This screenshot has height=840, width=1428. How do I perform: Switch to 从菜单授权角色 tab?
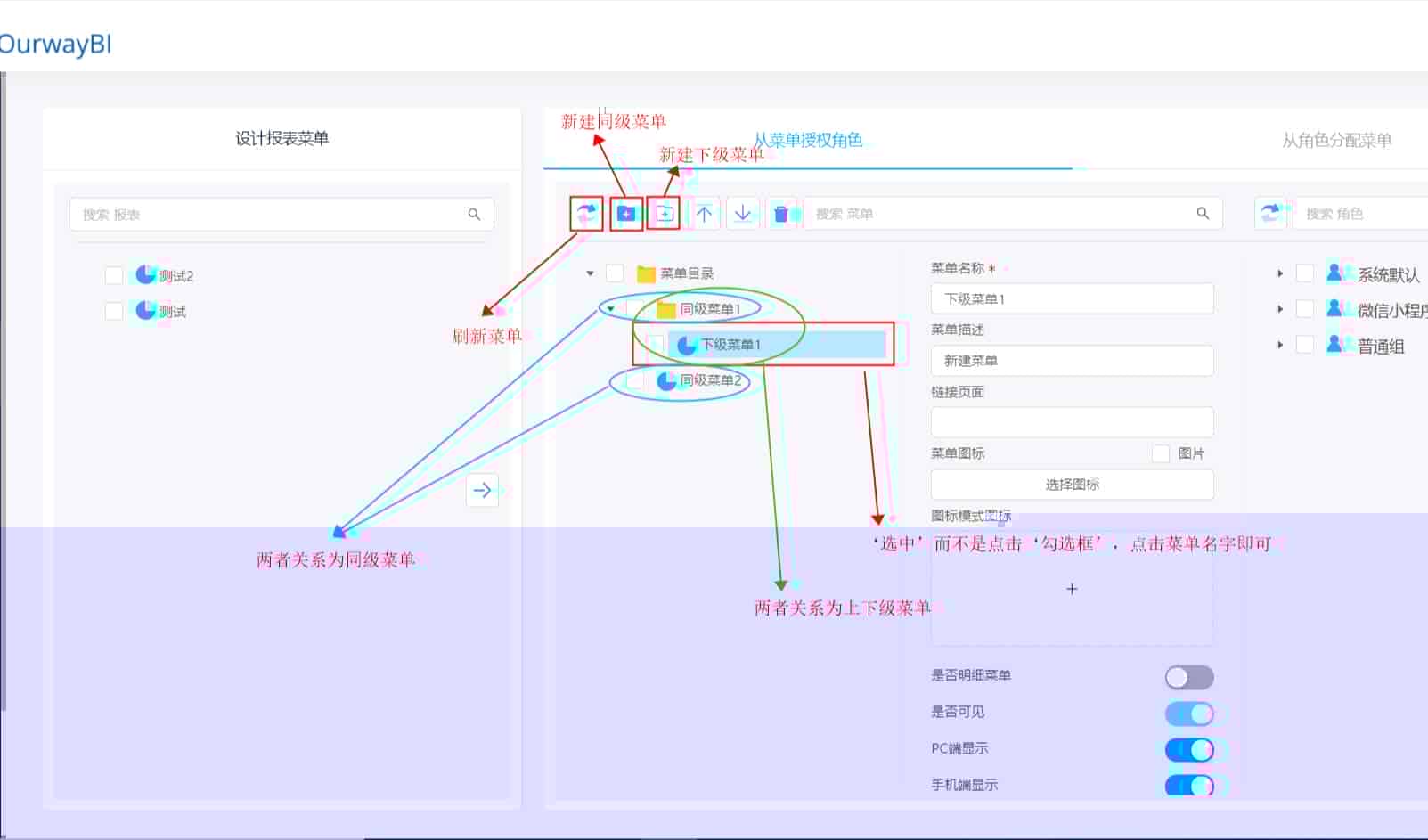[808, 140]
